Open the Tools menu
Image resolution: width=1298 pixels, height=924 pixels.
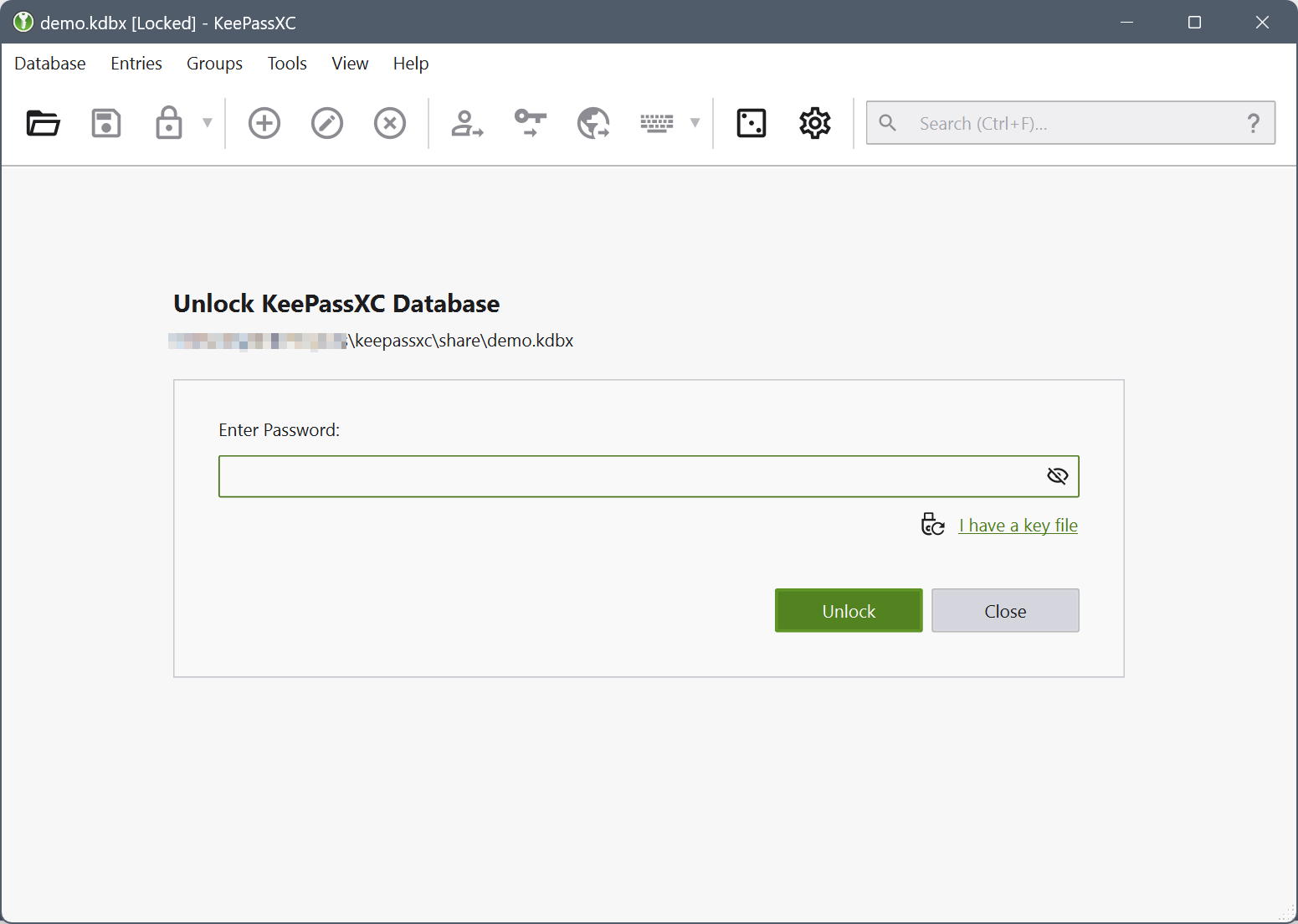(x=286, y=64)
